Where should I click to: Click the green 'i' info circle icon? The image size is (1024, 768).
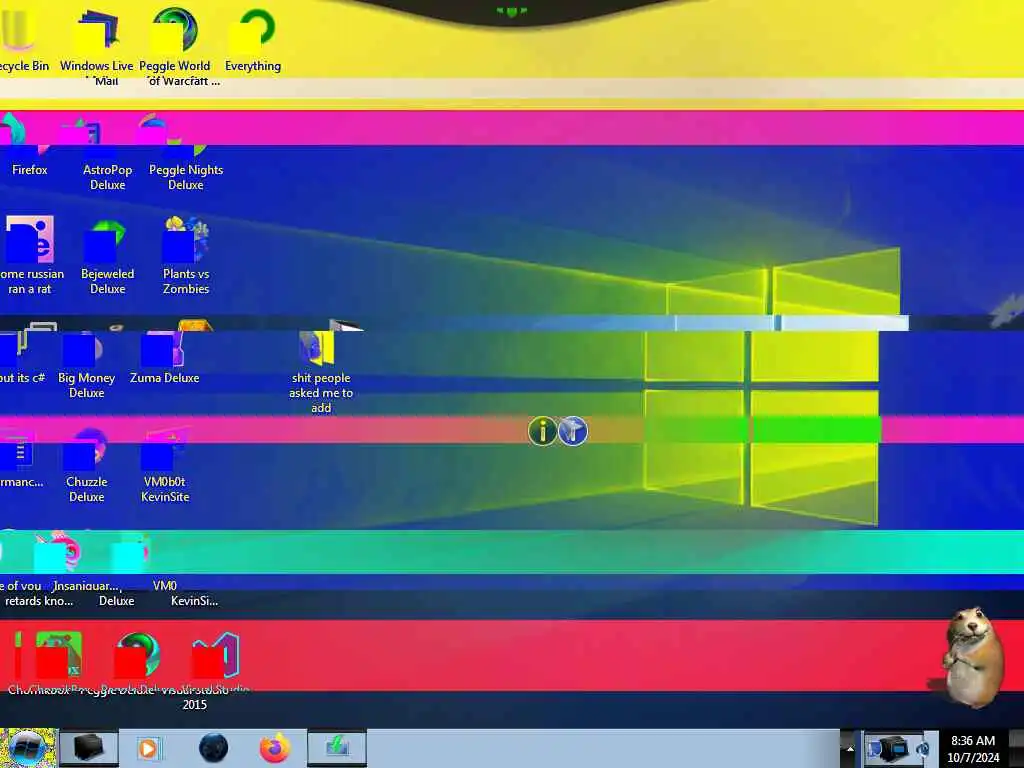[x=542, y=431]
